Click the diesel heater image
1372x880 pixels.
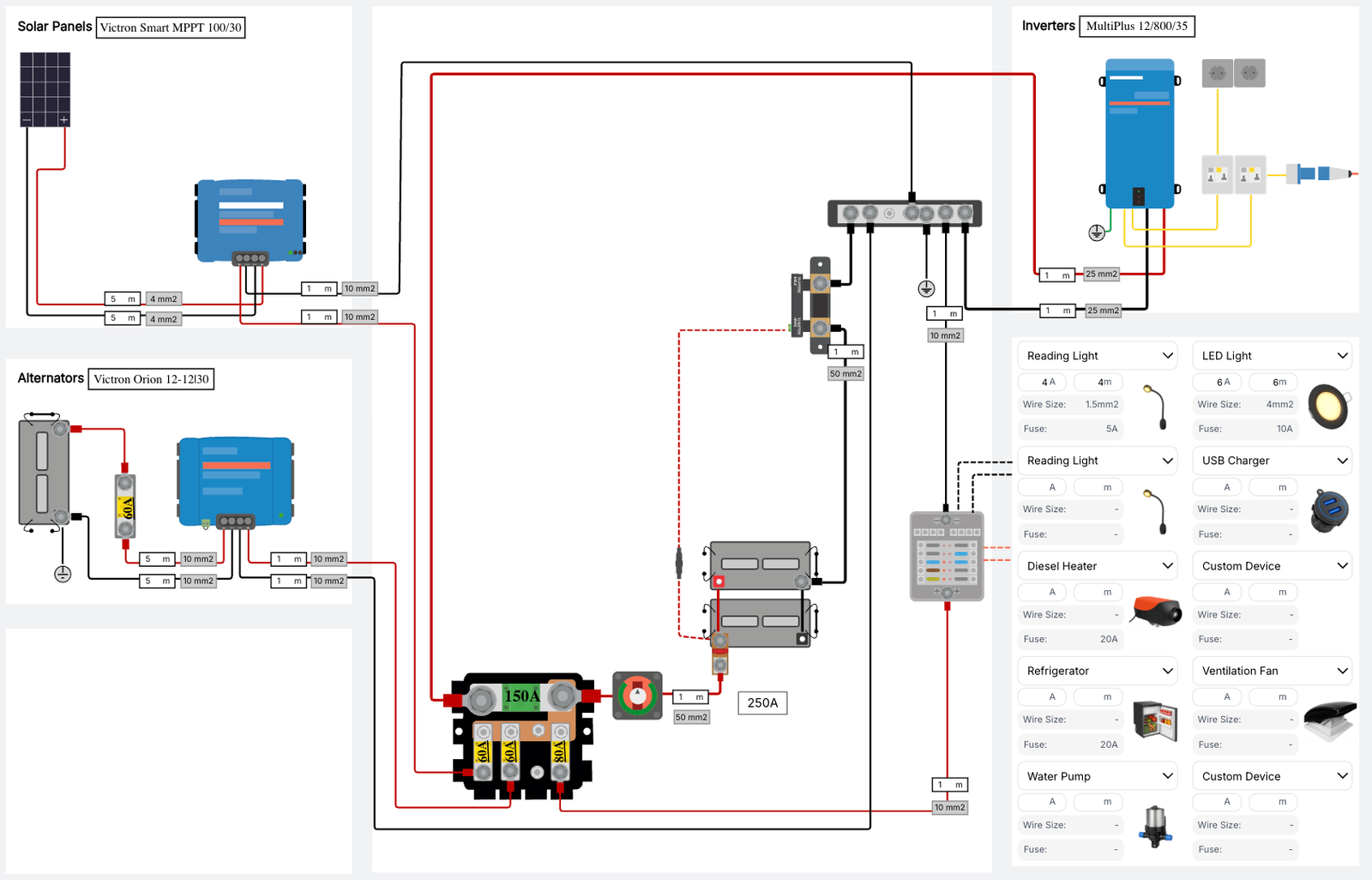click(1157, 611)
